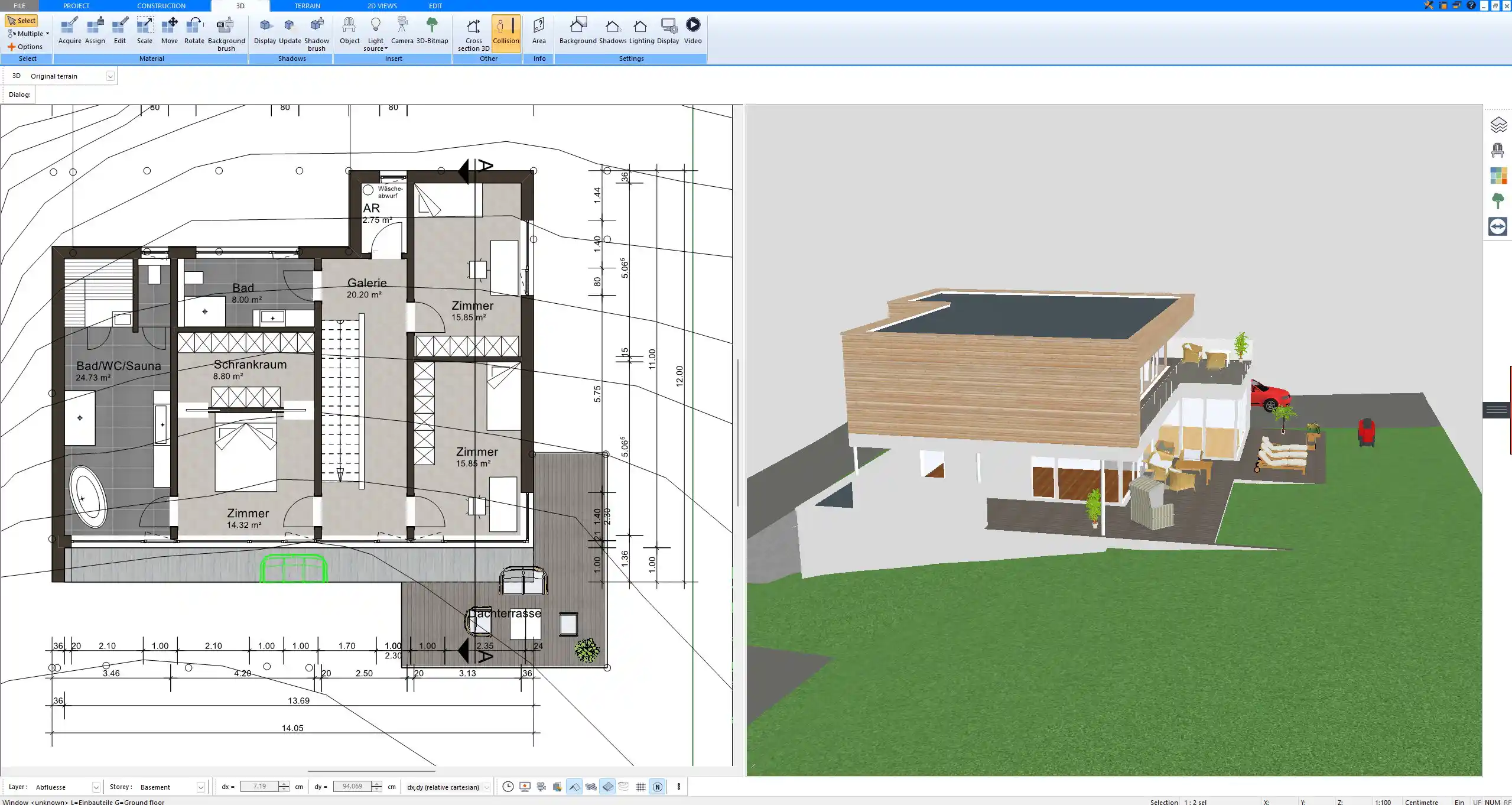Toggle the north arrow N button

coord(657,787)
